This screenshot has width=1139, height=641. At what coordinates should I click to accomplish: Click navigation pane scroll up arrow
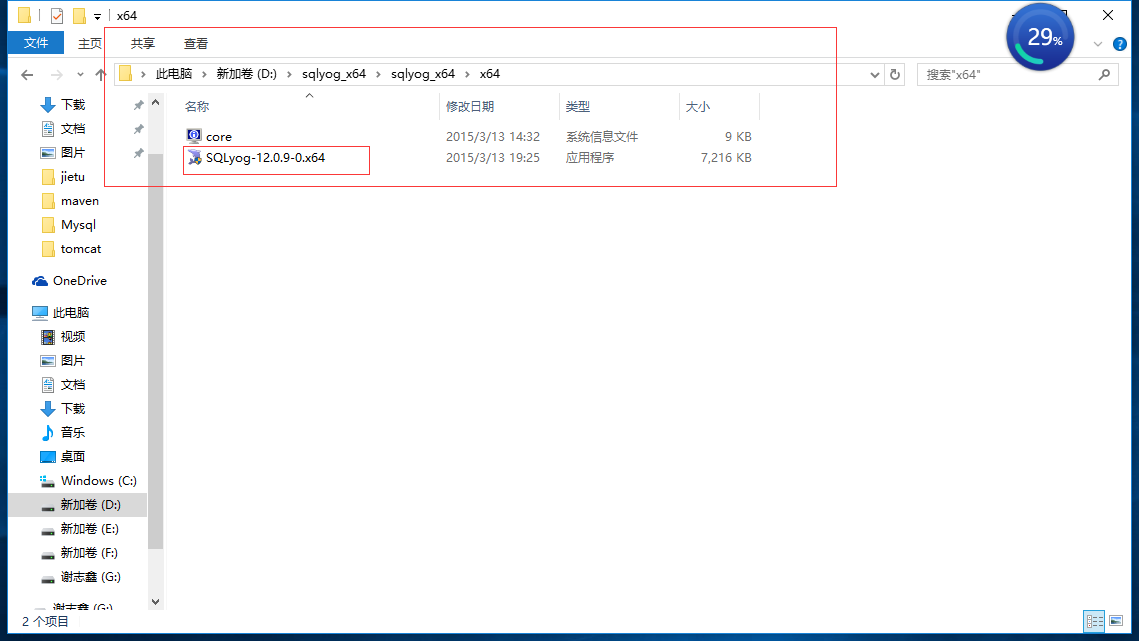(x=155, y=103)
